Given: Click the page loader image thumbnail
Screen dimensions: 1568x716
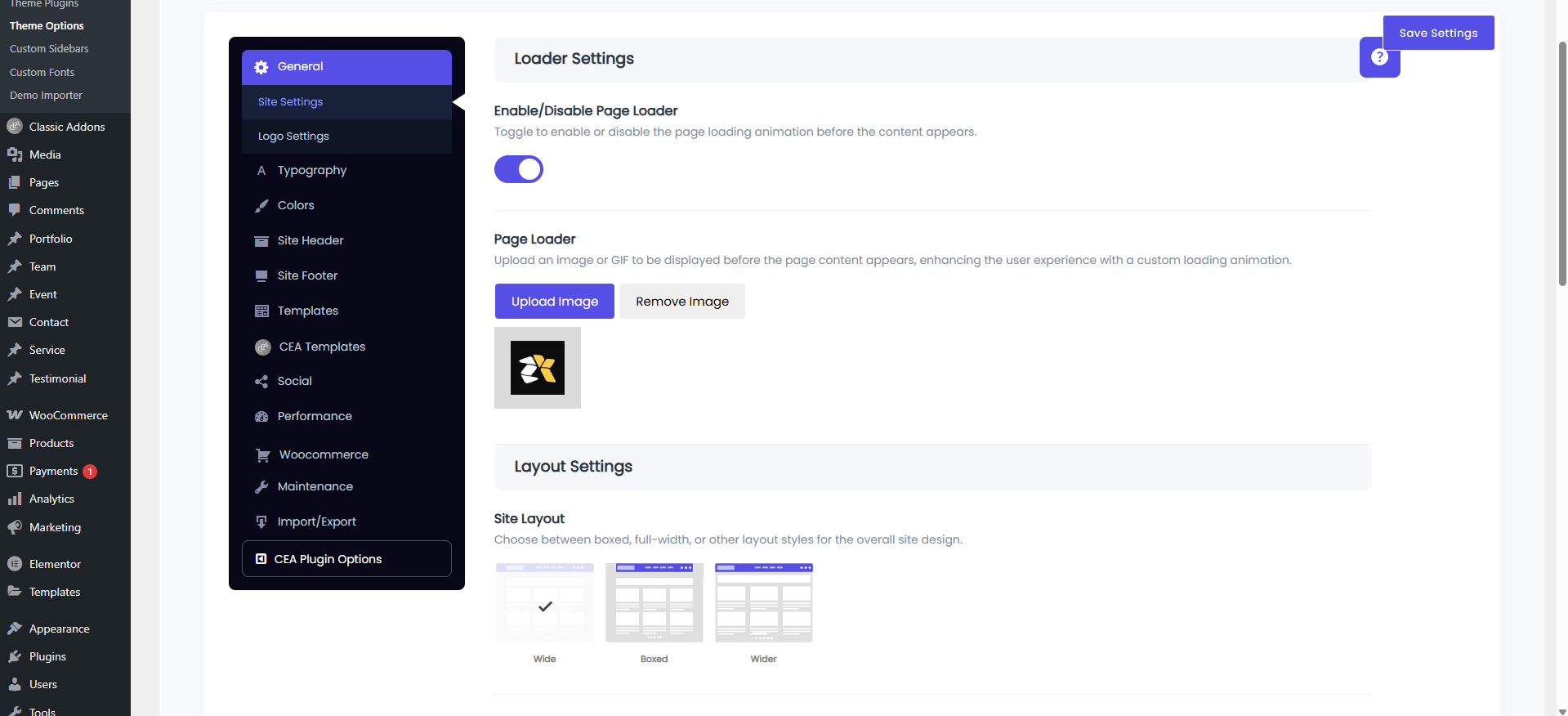Looking at the screenshot, I should point(538,368).
